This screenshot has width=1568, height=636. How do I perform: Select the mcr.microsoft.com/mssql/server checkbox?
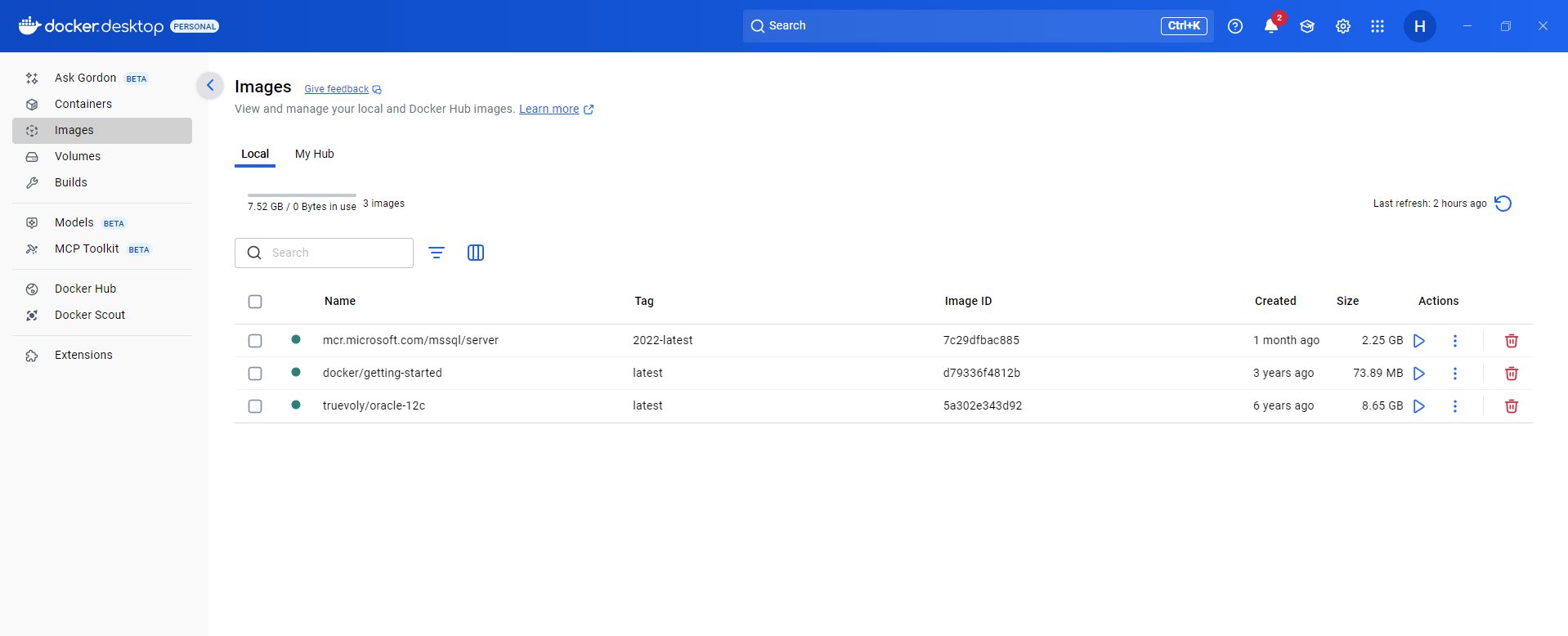255,341
